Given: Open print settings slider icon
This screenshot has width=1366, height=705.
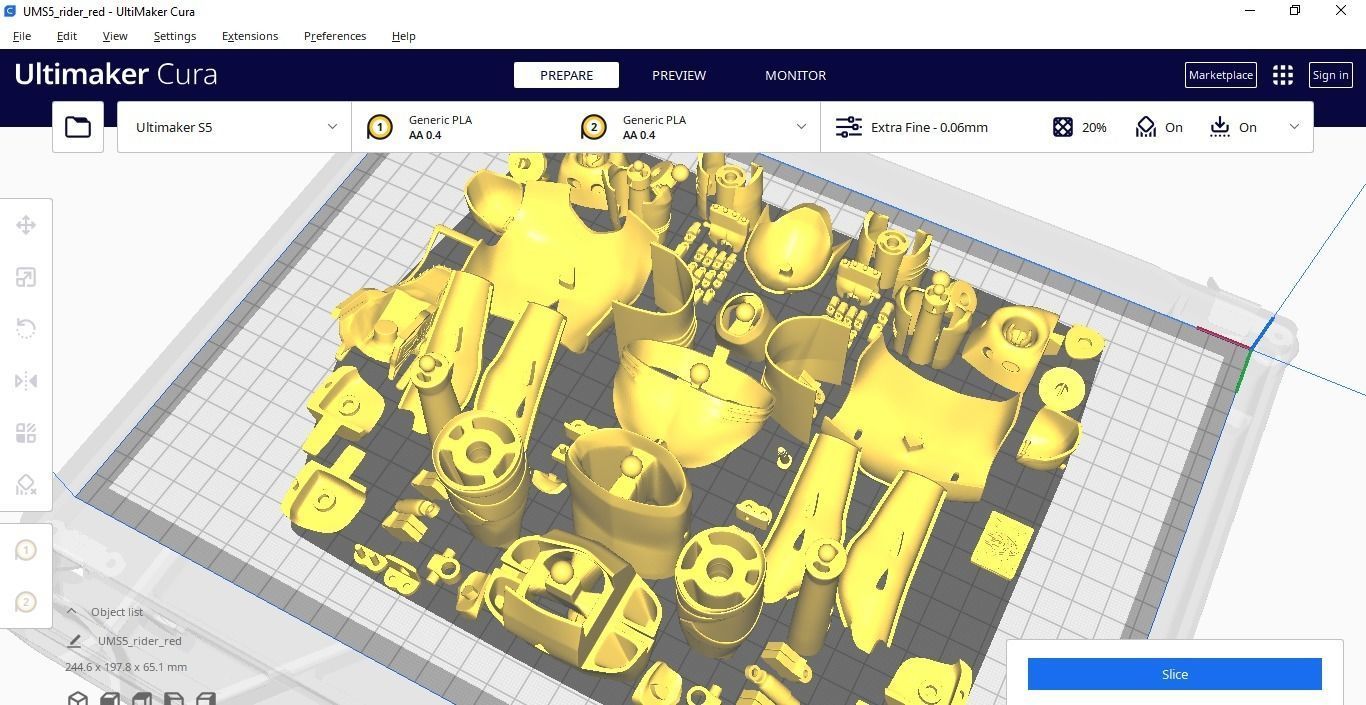Looking at the screenshot, I should [x=848, y=127].
